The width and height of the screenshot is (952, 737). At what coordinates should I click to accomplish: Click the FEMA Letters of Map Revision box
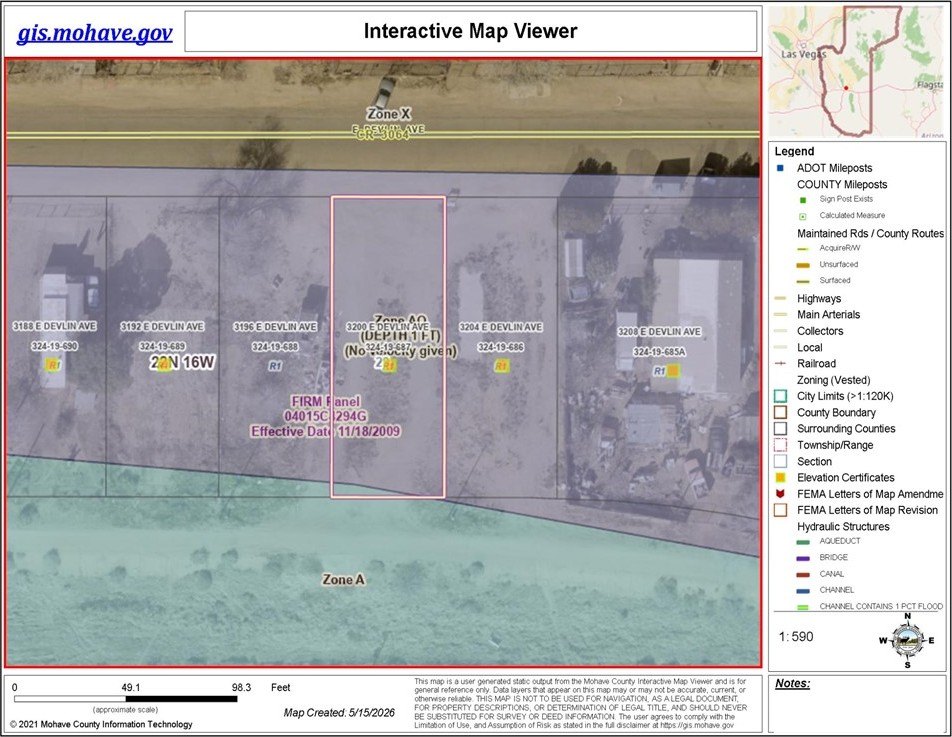[781, 510]
